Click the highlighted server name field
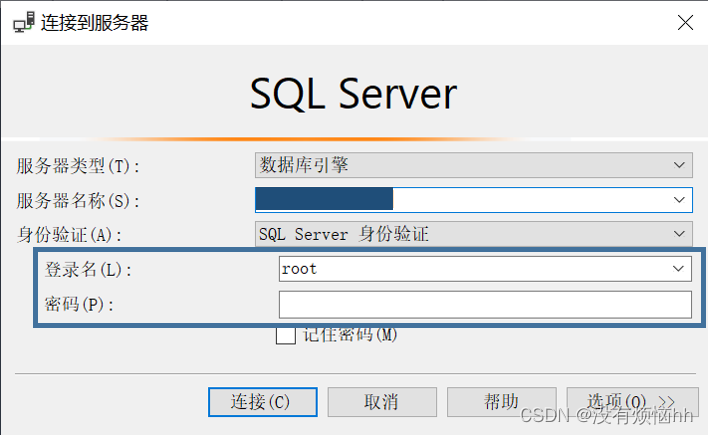The height and width of the screenshot is (435, 708). [x=474, y=200]
